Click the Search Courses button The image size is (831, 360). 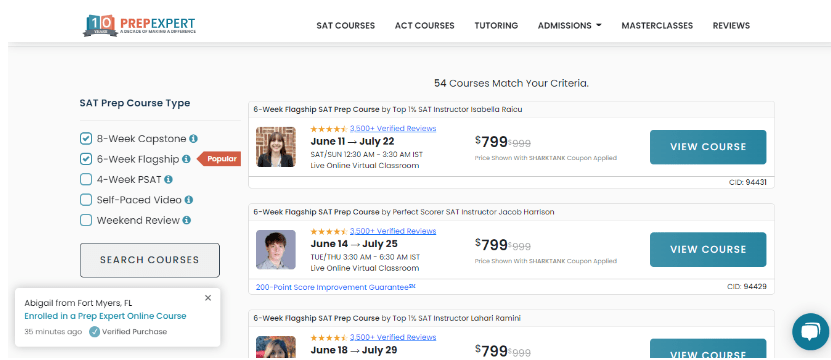click(149, 260)
